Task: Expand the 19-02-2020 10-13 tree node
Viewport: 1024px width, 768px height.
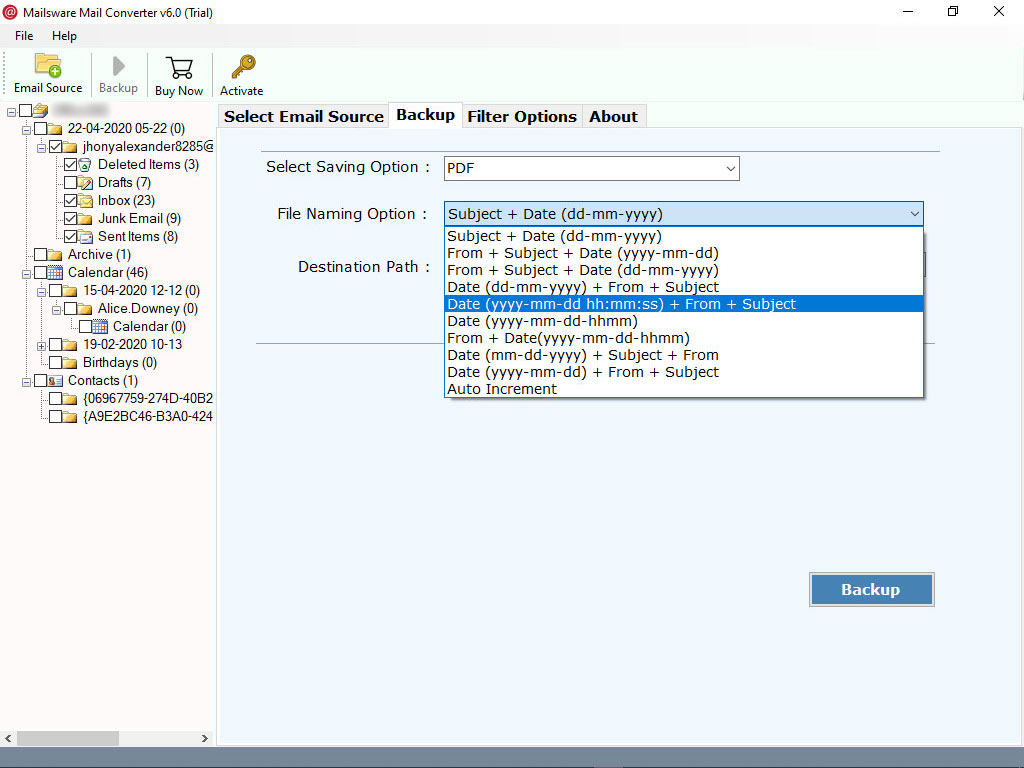Action: tap(41, 345)
